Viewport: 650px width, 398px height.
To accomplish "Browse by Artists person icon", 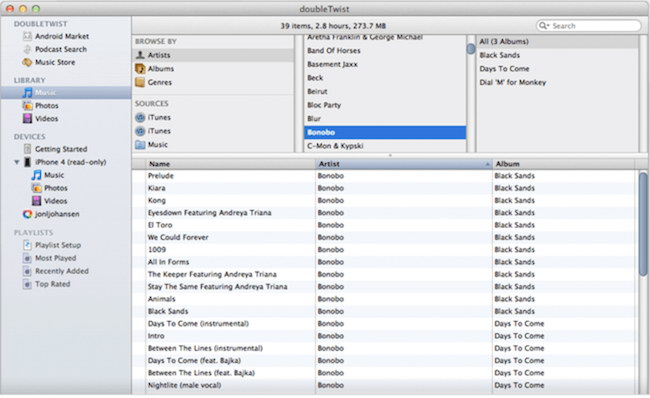I will click(140, 55).
